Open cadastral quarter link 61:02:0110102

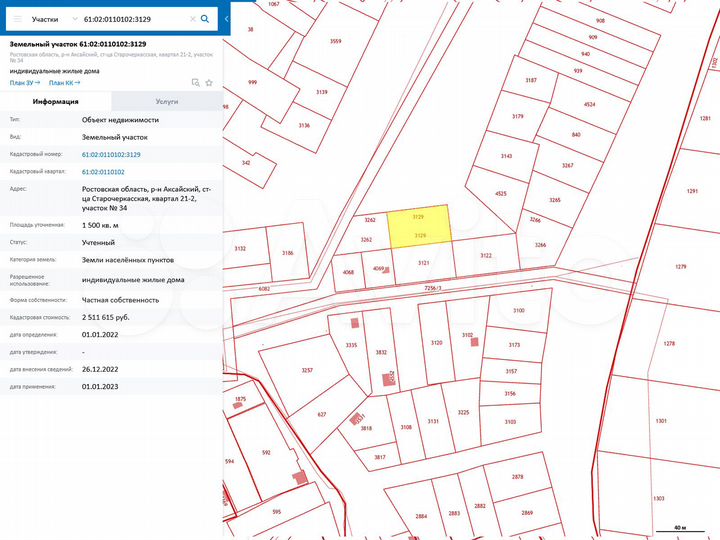(103, 172)
